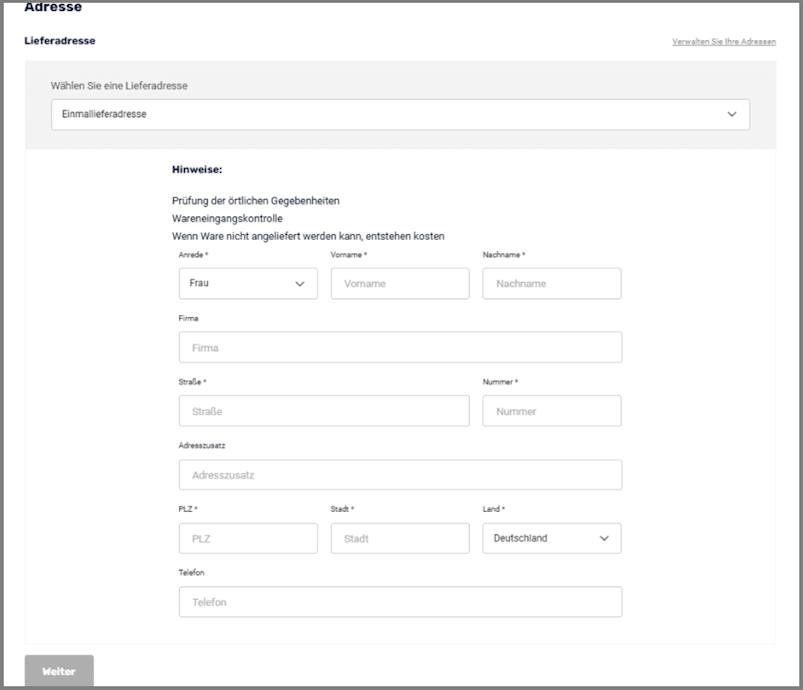Viewport: 803px width, 690px height.
Task: Expand the Land country dropdown
Action: (551, 538)
